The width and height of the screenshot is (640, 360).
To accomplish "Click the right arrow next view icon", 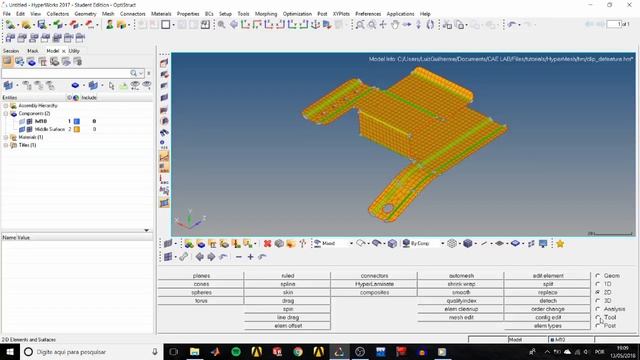I will coord(211,257).
